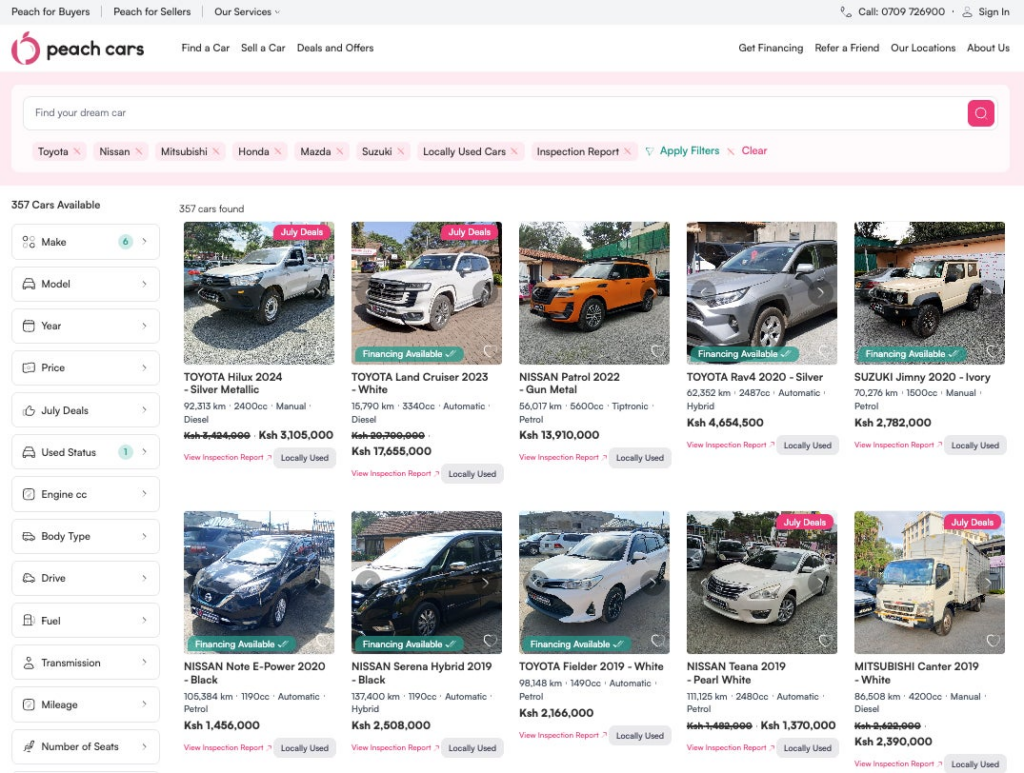Open Refer a Friend page
Image resolution: width=1024 pixels, height=773 pixels.
[846, 48]
